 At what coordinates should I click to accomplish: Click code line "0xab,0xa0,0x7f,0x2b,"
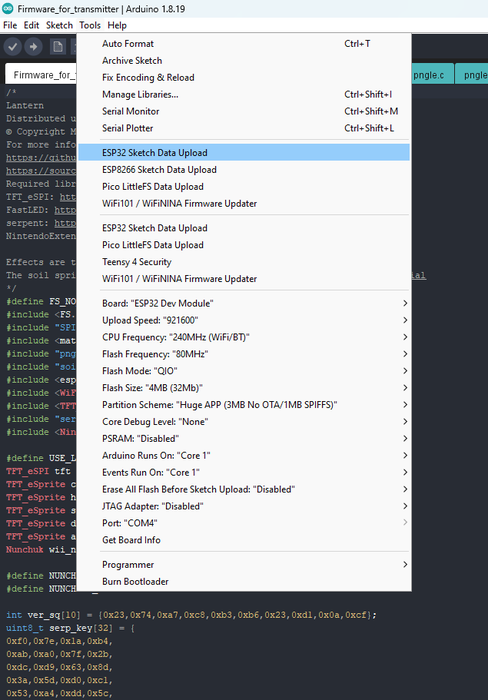coord(59,654)
